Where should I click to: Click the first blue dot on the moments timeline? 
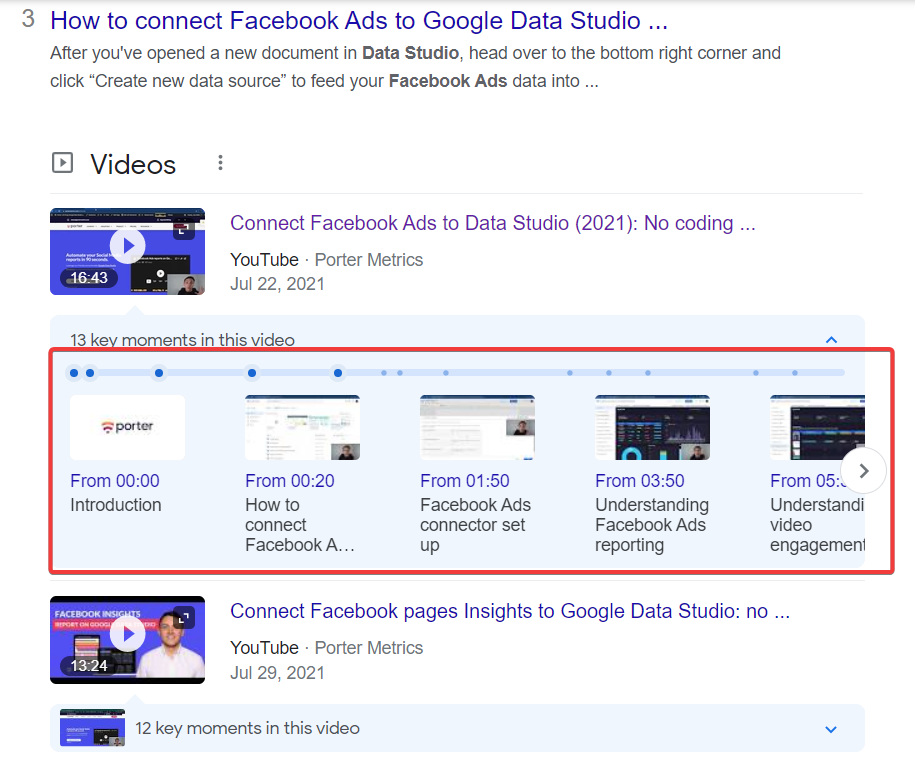[x=74, y=372]
